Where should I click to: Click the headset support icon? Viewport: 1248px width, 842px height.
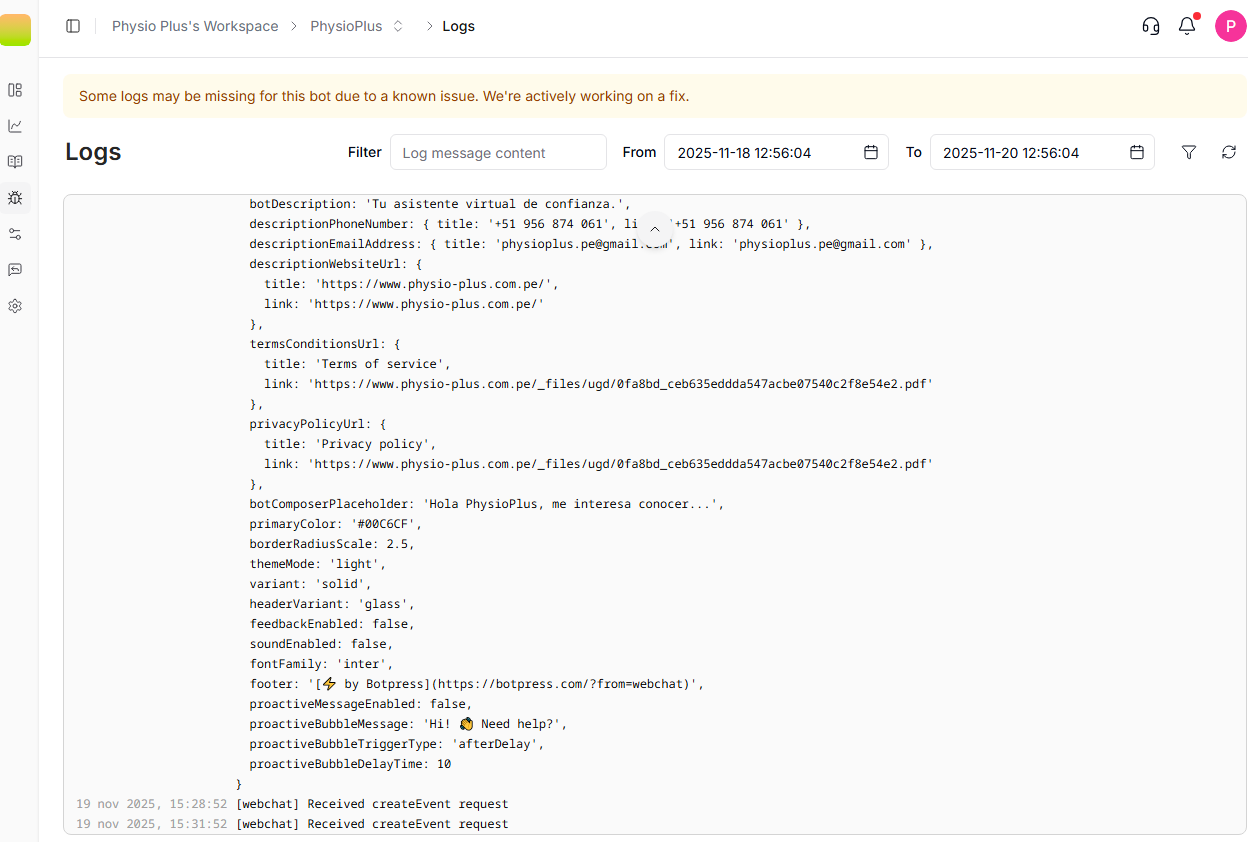click(1151, 26)
